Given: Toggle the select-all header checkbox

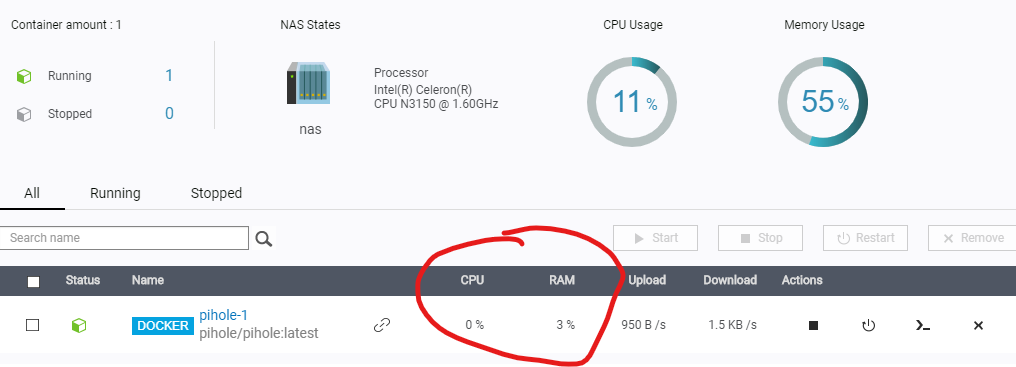Looking at the screenshot, I should 34,281.
